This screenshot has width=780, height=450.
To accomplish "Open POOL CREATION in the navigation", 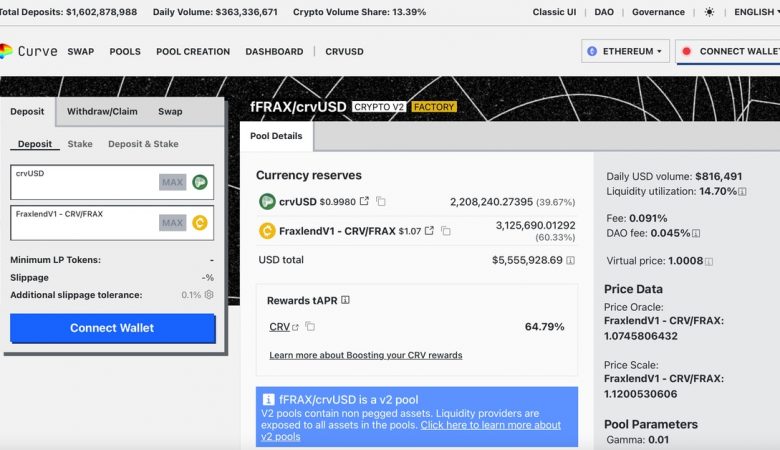I will click(193, 51).
